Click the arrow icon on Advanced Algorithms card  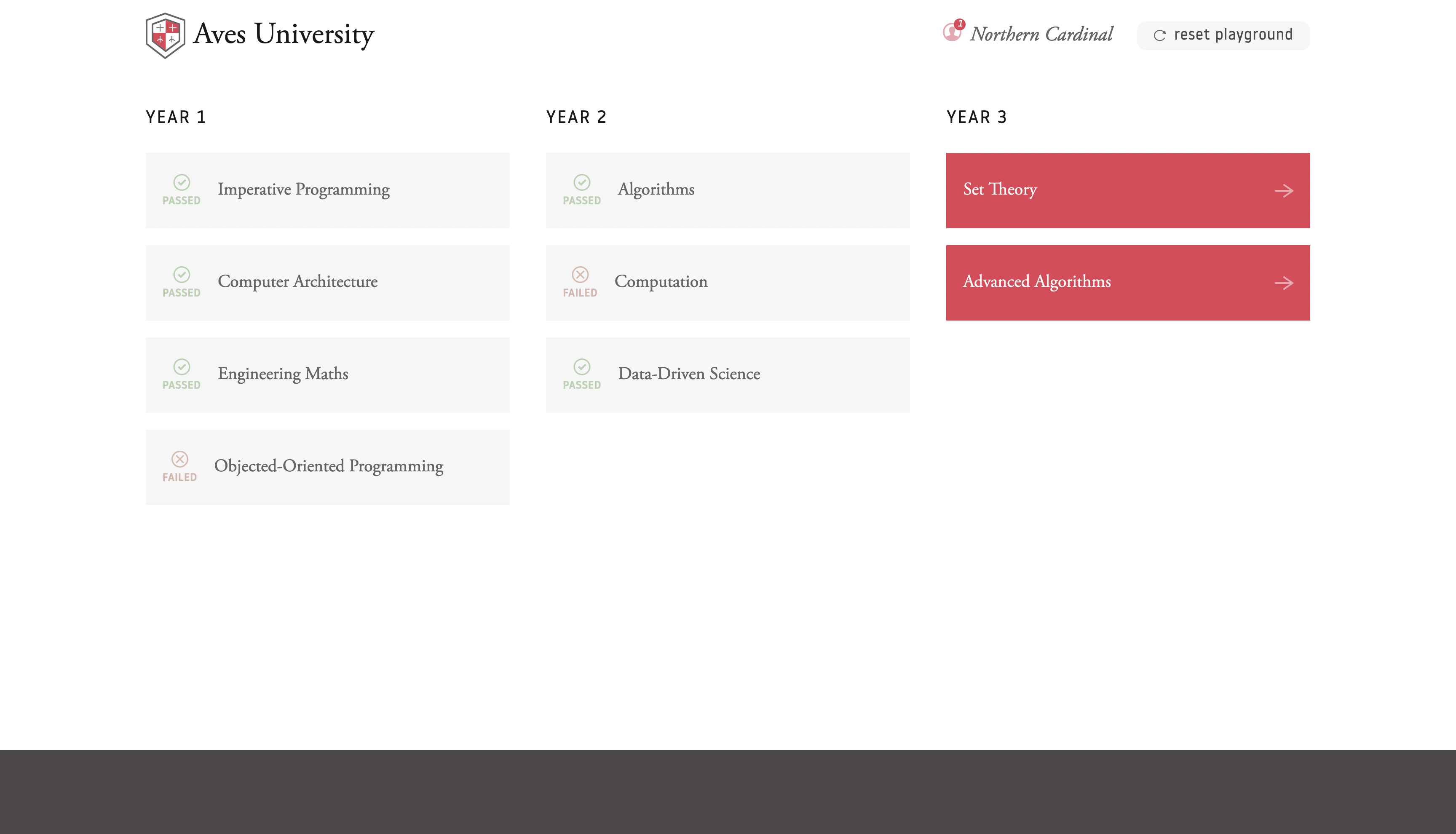1284,283
